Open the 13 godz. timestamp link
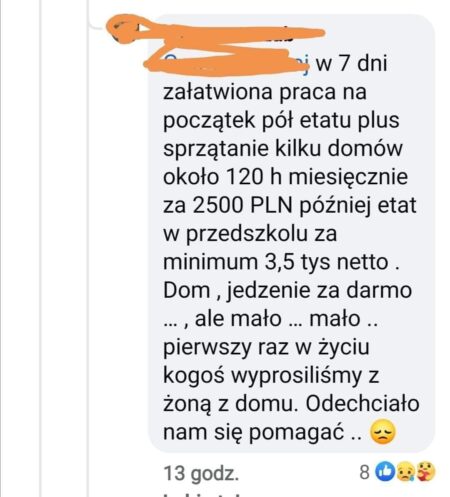 (201, 473)
